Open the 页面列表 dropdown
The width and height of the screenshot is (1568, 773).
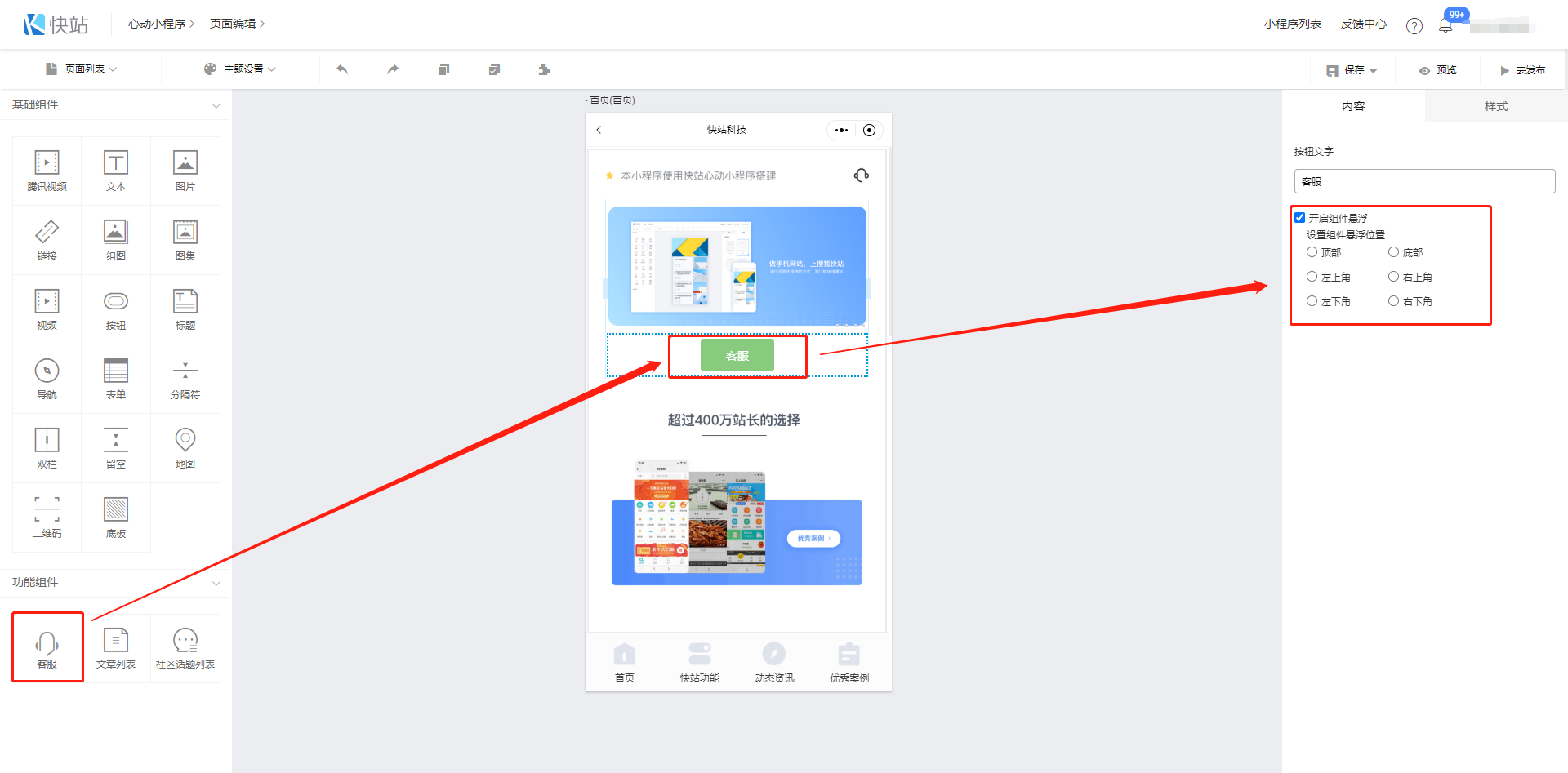(82, 69)
